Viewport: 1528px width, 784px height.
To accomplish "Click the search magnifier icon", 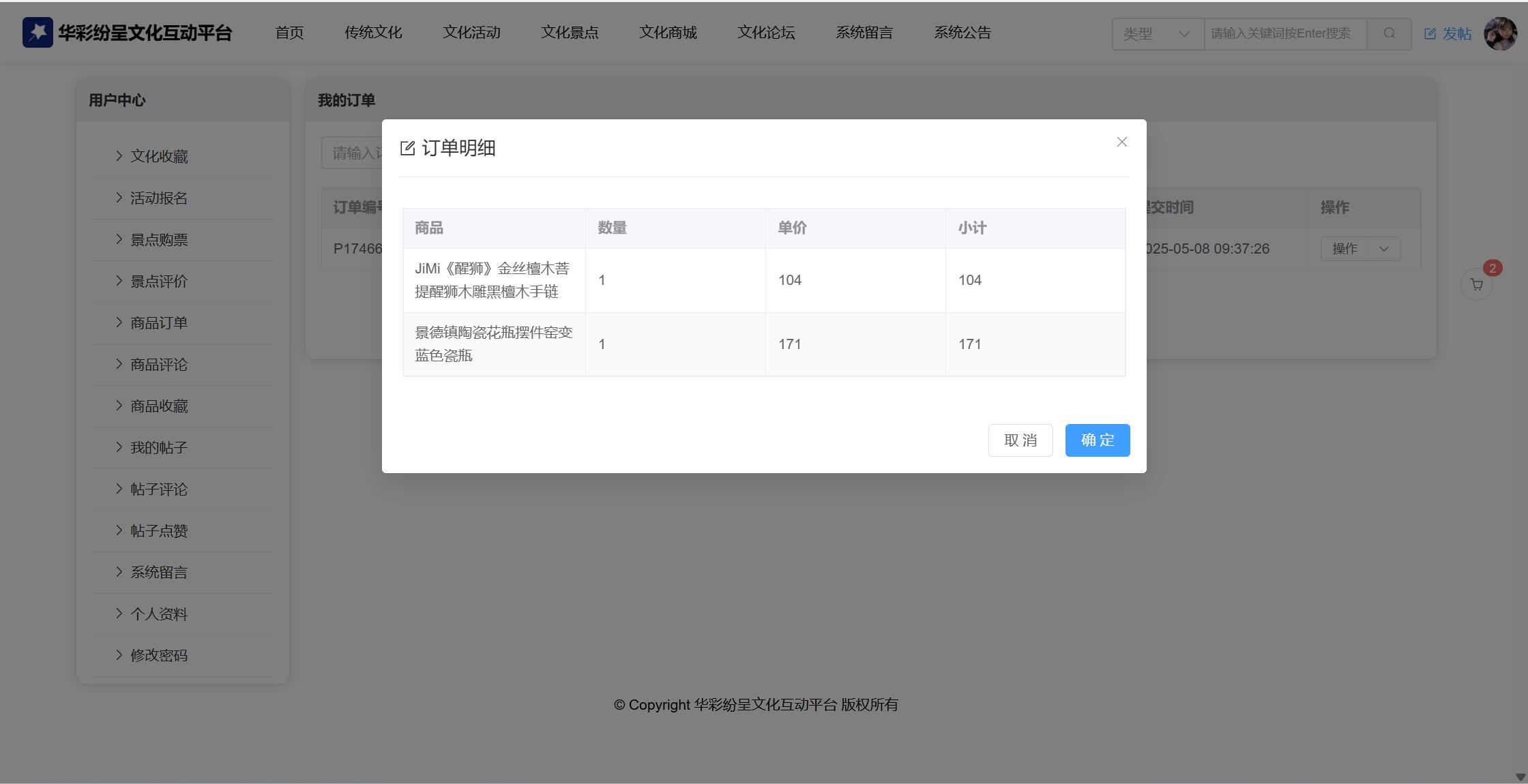I will click(1389, 33).
